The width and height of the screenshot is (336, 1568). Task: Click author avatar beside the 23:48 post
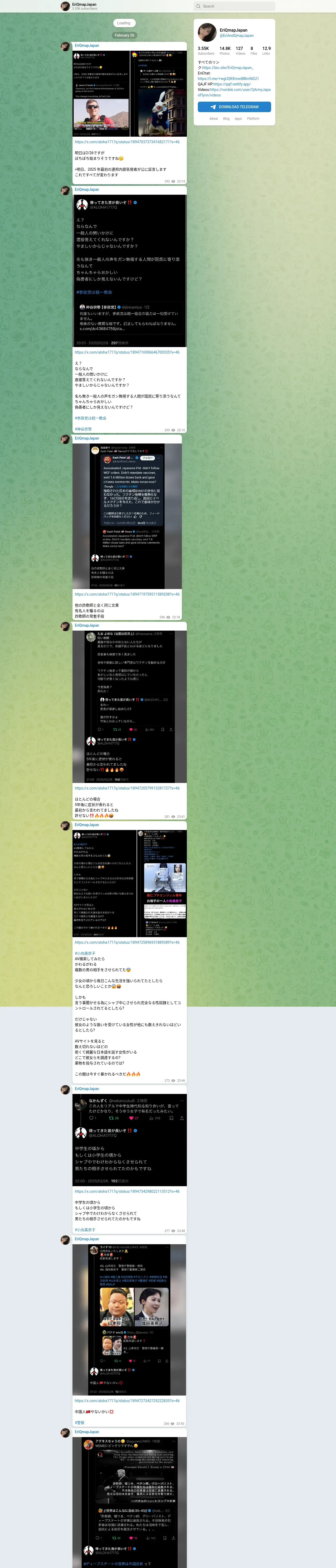pos(65,1089)
